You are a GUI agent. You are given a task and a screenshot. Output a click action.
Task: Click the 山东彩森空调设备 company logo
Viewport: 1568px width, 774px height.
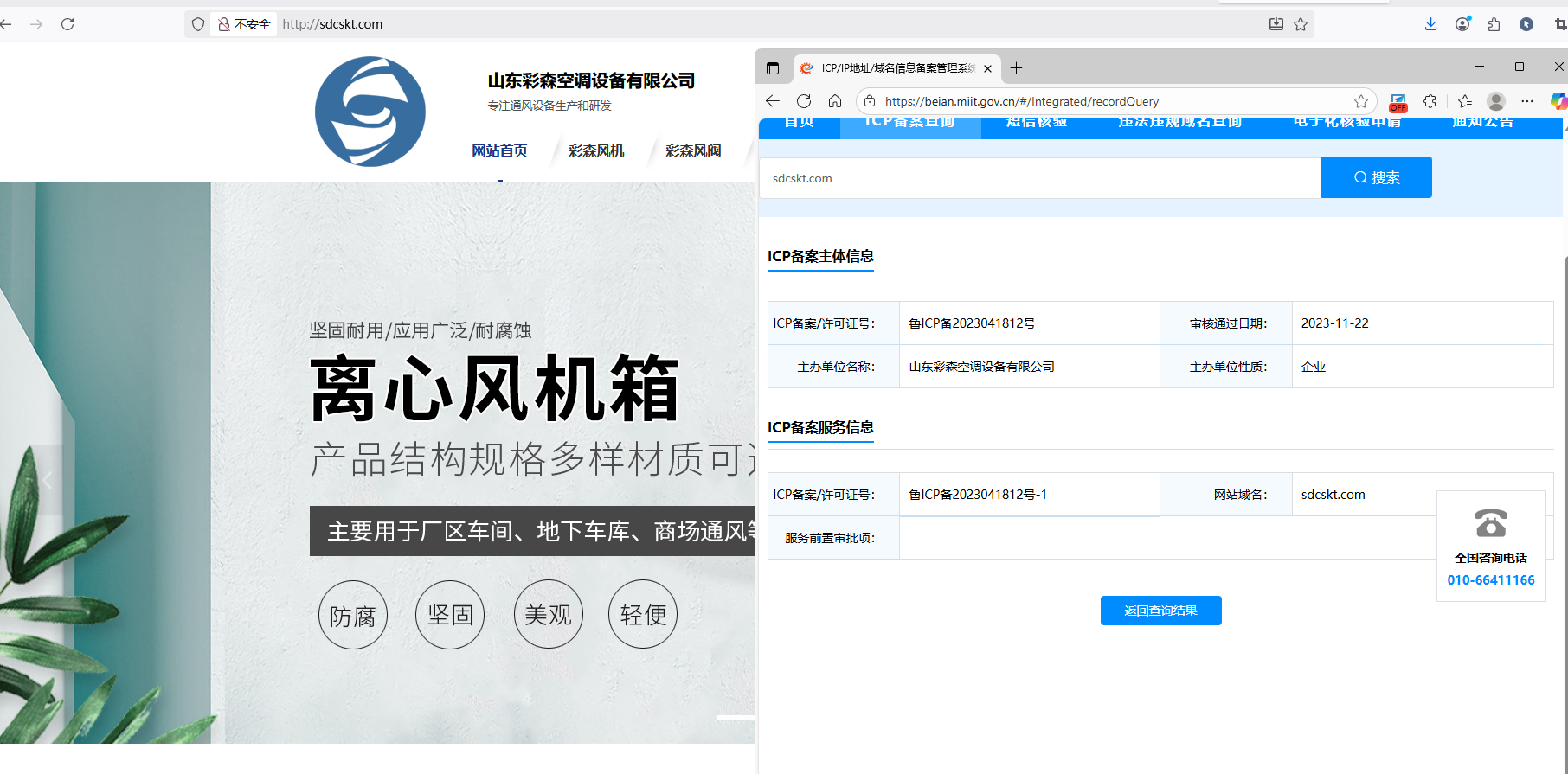(x=370, y=112)
